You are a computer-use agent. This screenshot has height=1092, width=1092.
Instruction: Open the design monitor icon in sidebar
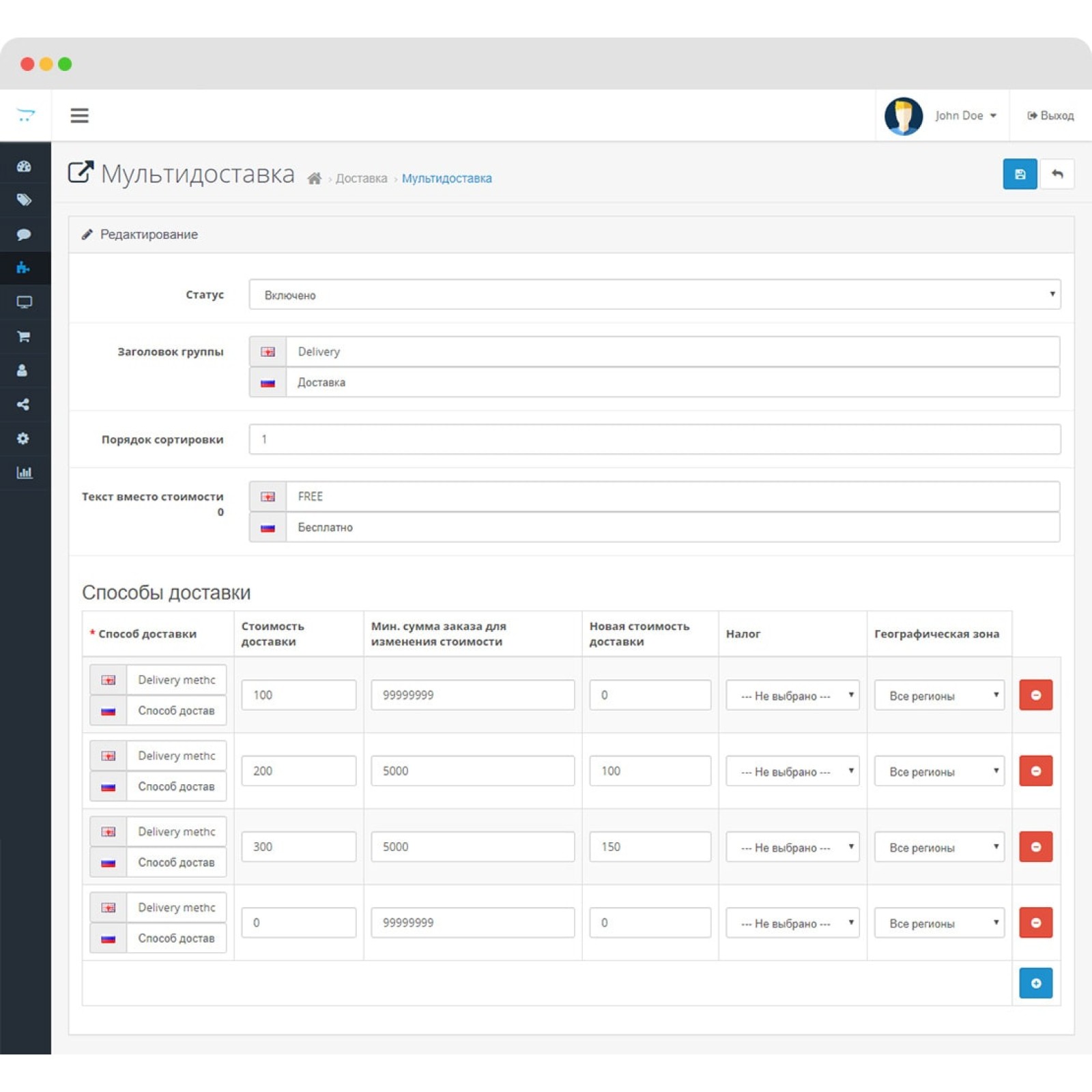pos(24,302)
